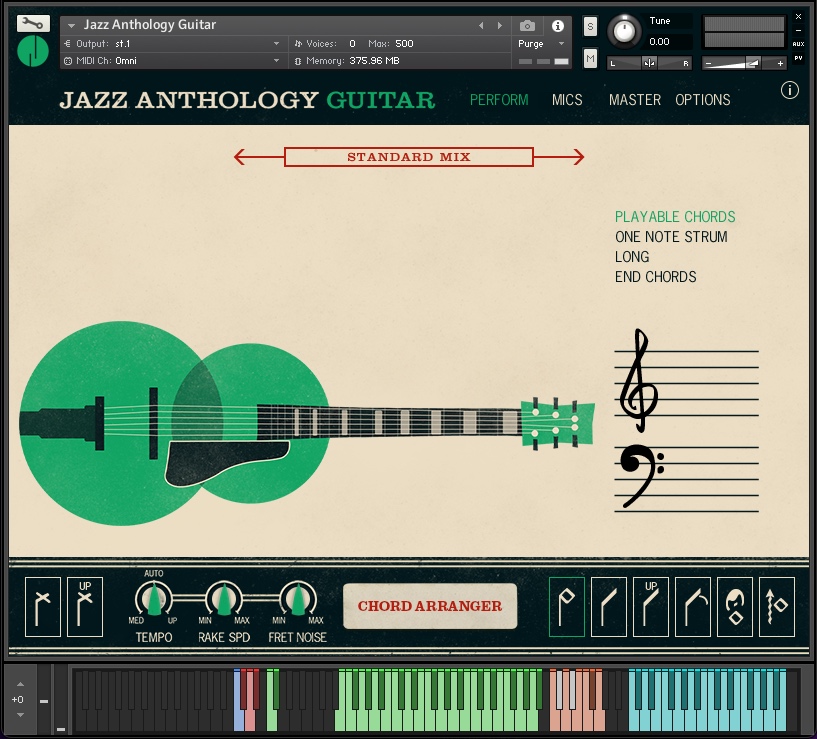Click the Standard Mix preset box
This screenshot has width=817, height=739.
[408, 157]
